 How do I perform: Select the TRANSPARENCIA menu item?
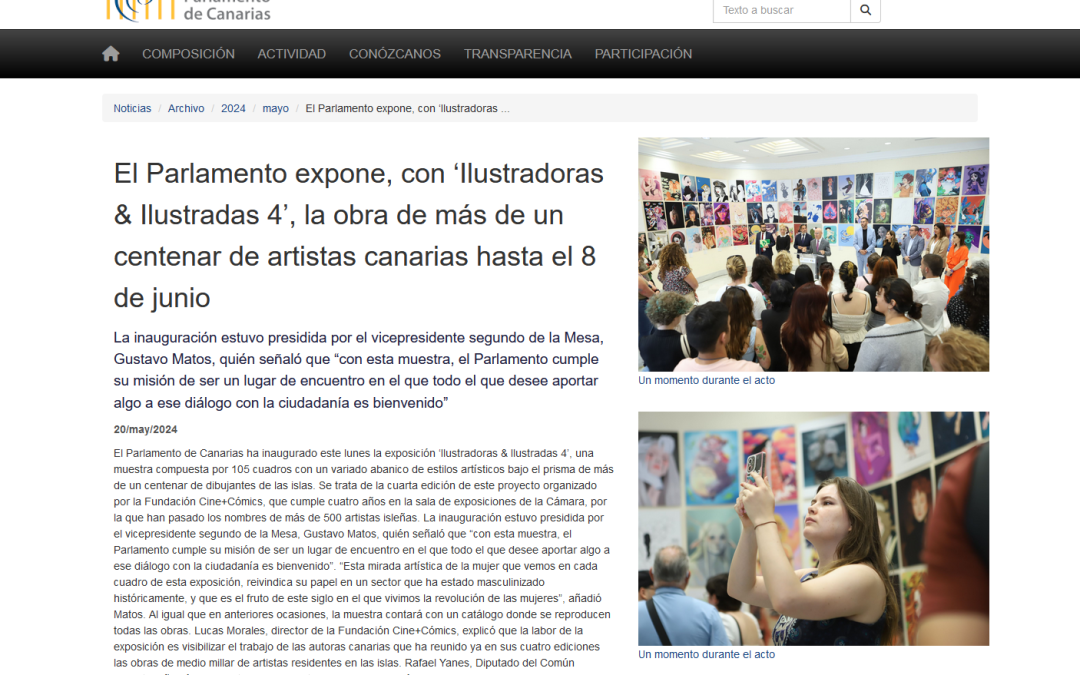pos(517,54)
